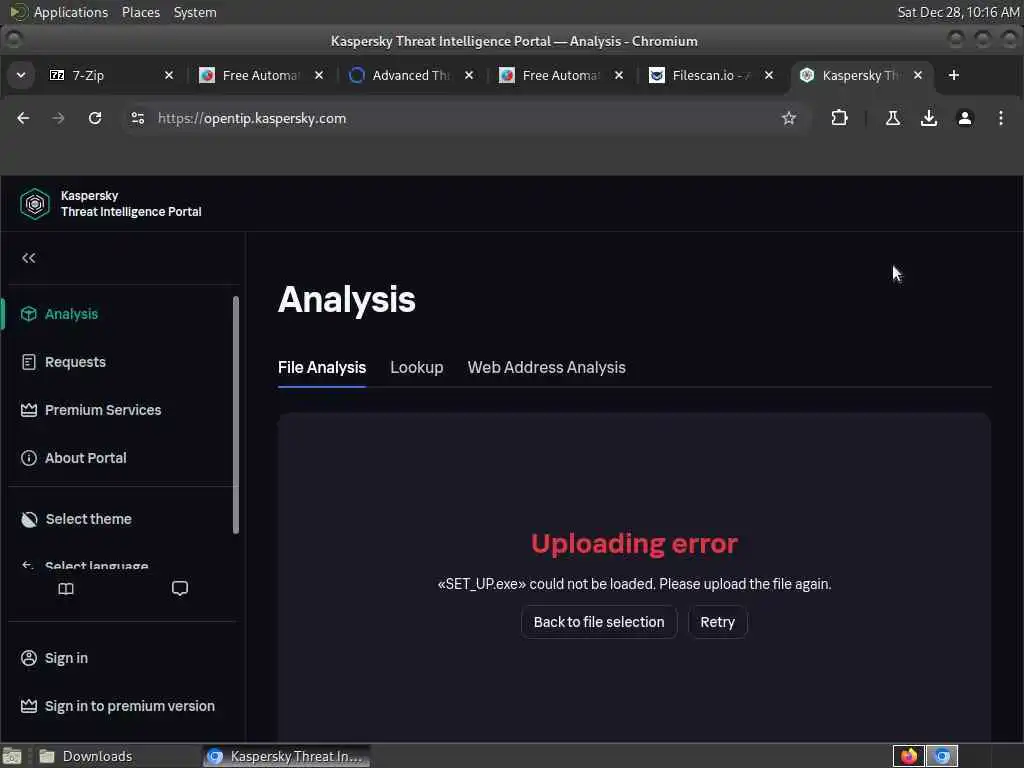
Task: Open the tab search dropdown arrow
Action: point(21,75)
